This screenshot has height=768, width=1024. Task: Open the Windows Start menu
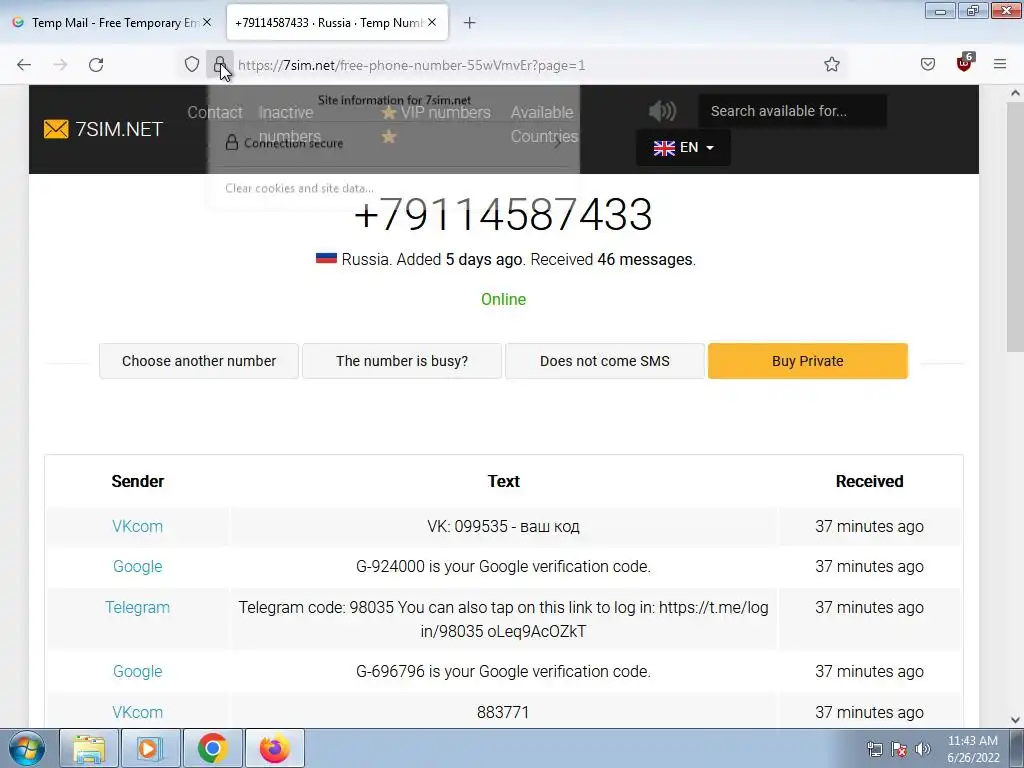tap(27, 748)
